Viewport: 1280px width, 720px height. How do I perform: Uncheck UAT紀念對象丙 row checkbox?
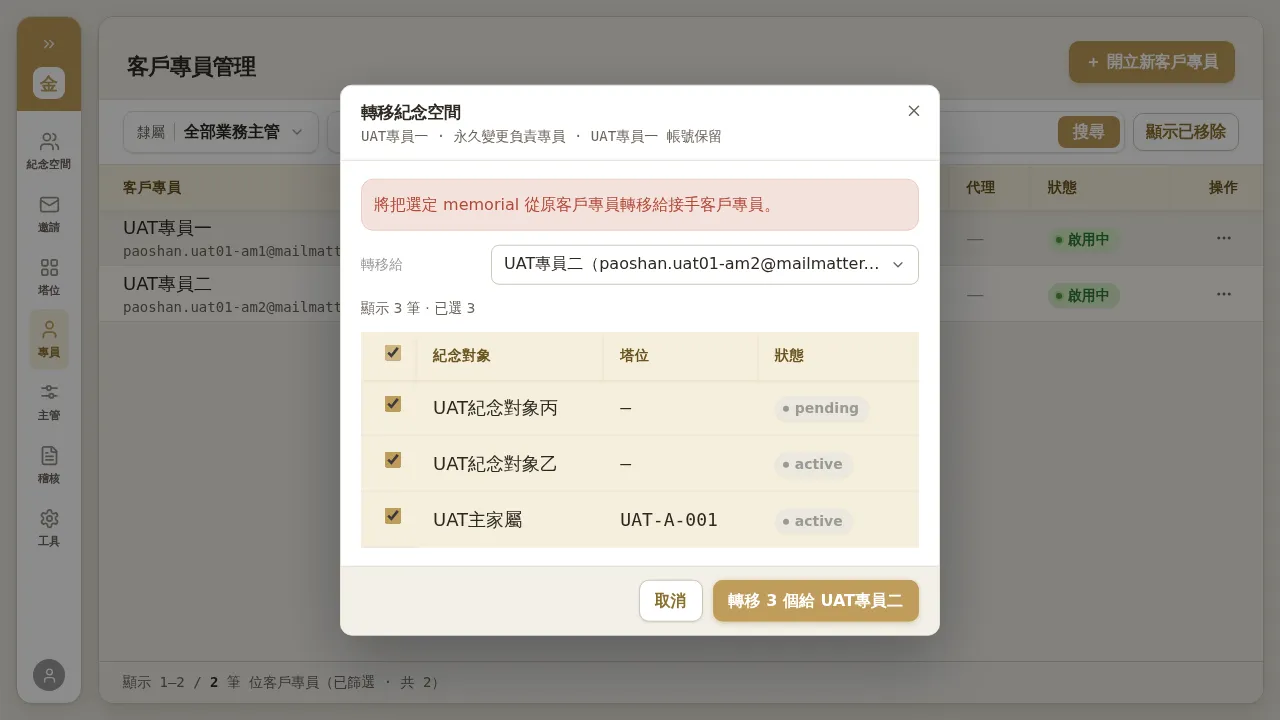click(393, 404)
